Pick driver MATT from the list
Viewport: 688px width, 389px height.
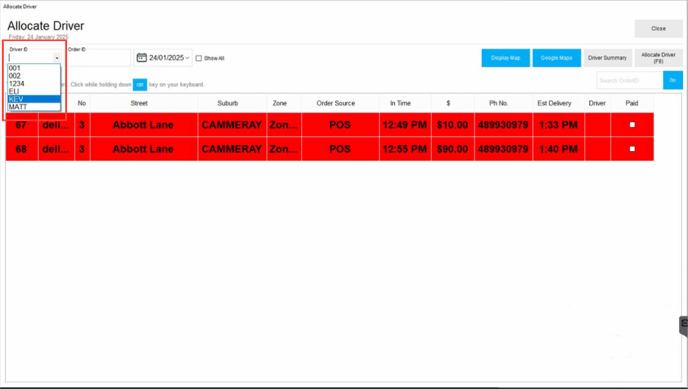pyautogui.click(x=34, y=107)
